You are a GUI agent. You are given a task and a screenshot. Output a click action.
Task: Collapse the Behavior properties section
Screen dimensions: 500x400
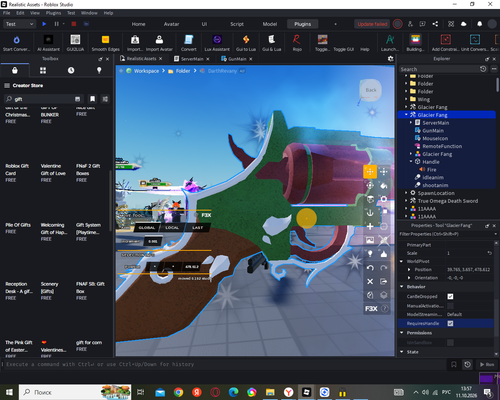[402, 287]
